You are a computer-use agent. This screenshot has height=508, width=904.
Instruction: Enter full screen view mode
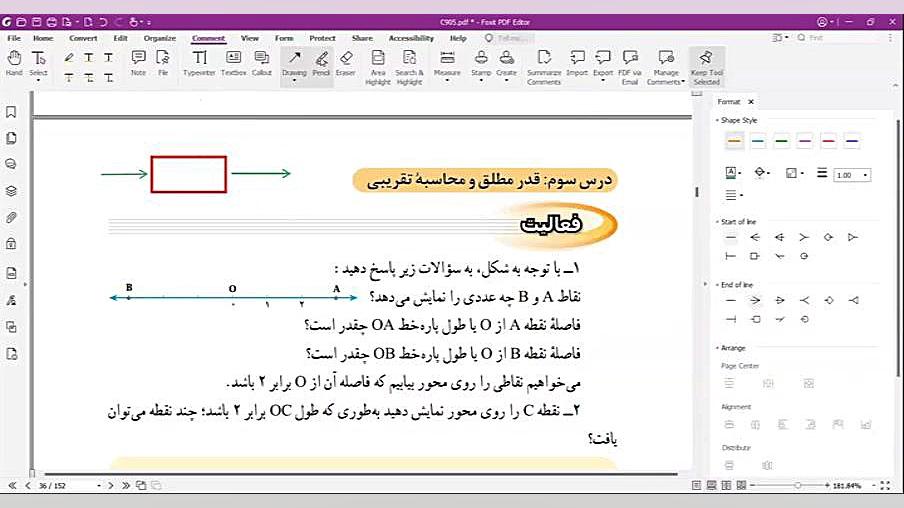click(885, 486)
